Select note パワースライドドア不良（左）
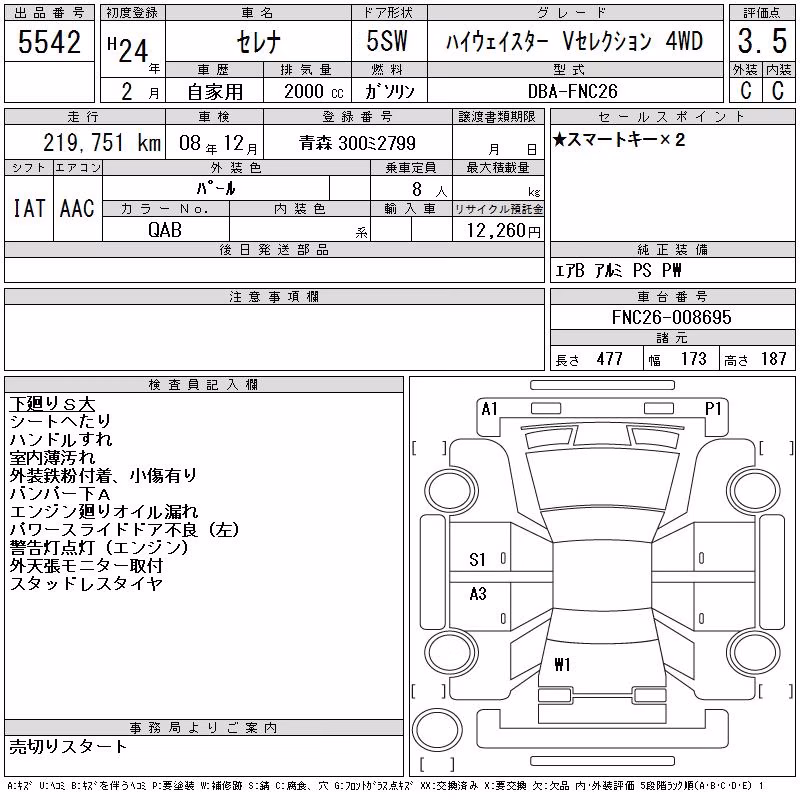 [x=124, y=530]
